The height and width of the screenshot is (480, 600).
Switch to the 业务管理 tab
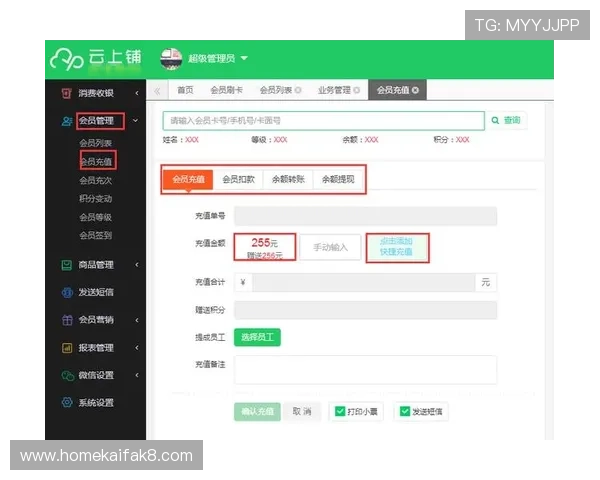[x=334, y=90]
